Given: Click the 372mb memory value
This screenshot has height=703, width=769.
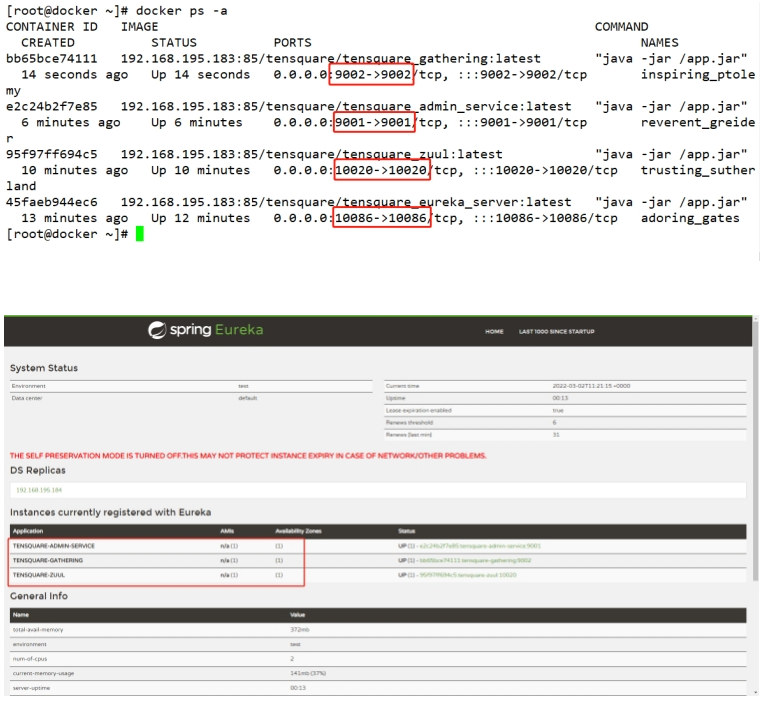Looking at the screenshot, I should (300, 629).
